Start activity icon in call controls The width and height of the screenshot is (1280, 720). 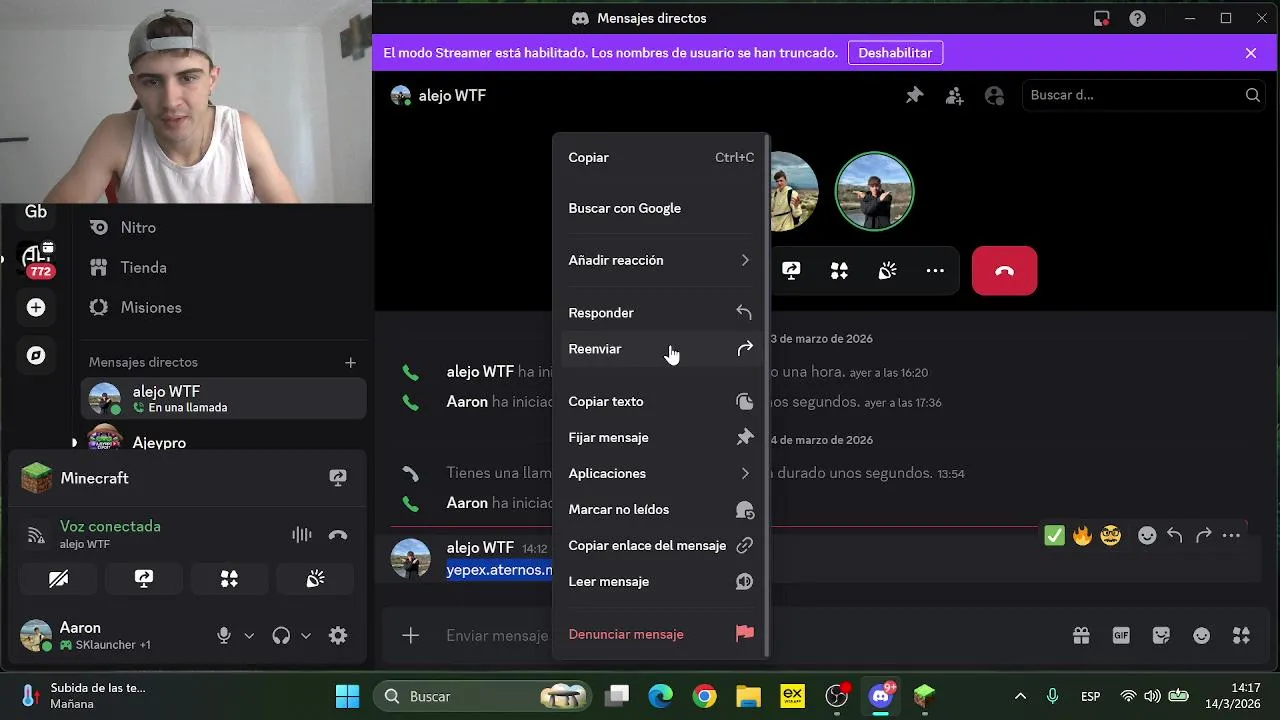pyautogui.click(x=839, y=271)
